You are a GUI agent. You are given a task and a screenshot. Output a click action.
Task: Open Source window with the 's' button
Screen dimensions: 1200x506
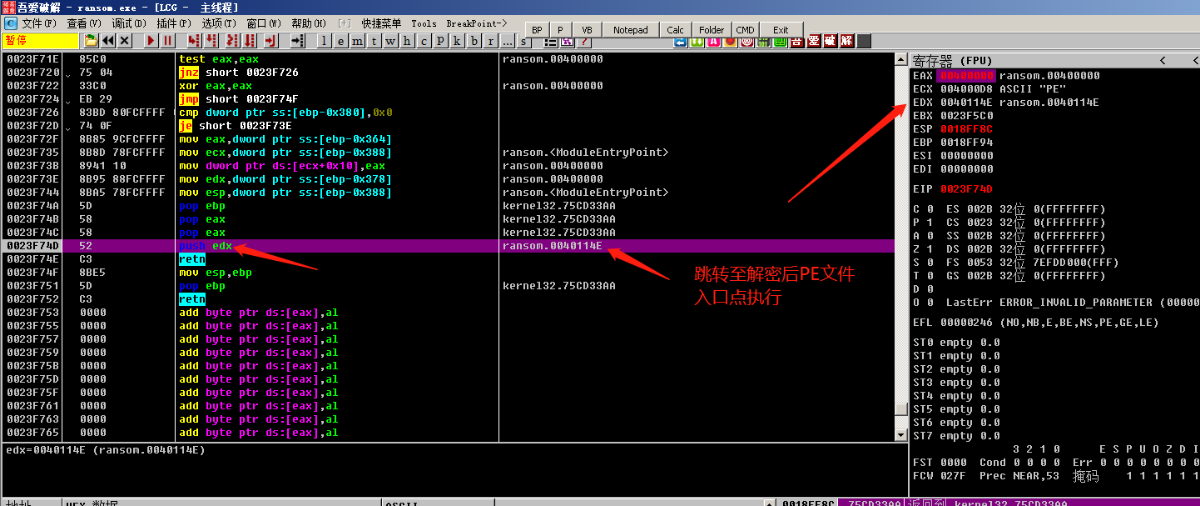(523, 42)
